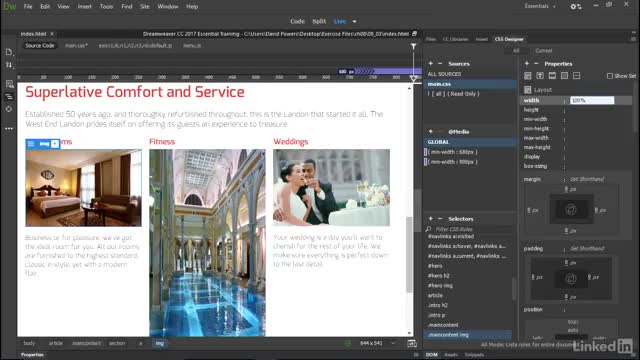Image resolution: width=640 pixels, height=360 pixels.
Task: Select the Source Code related file button
Action: [40, 46]
